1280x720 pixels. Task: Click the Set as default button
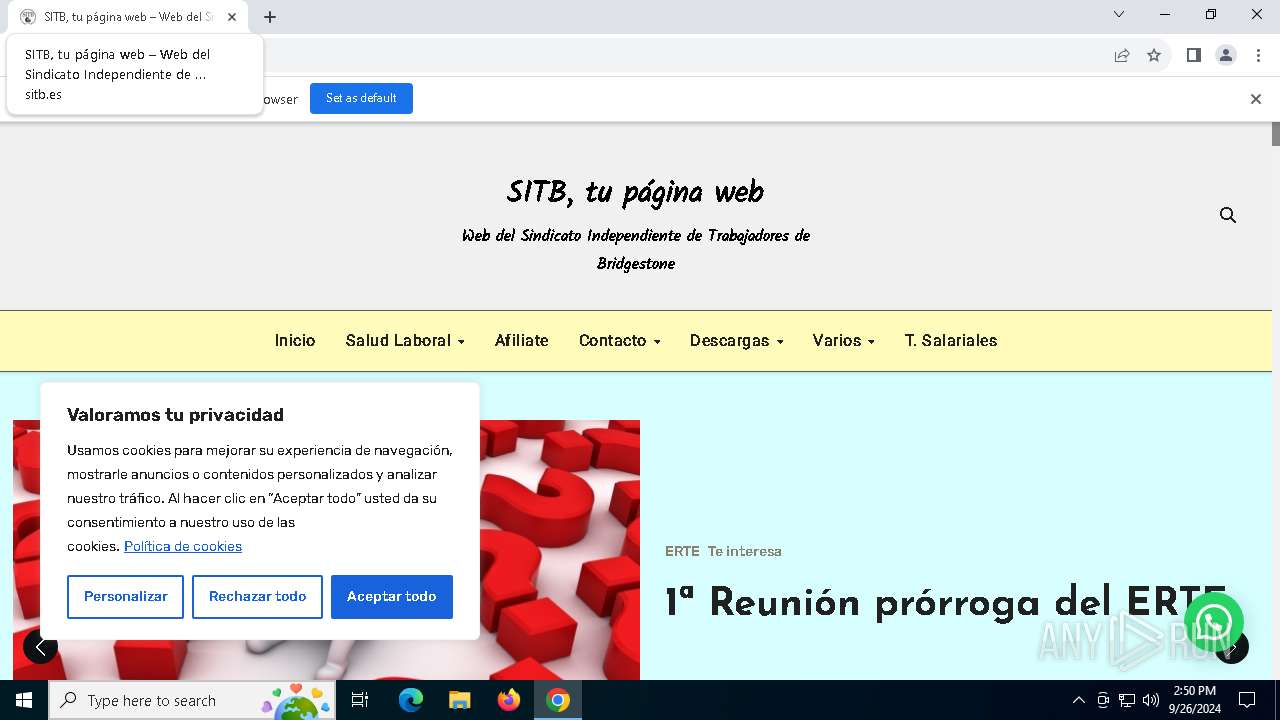click(361, 99)
